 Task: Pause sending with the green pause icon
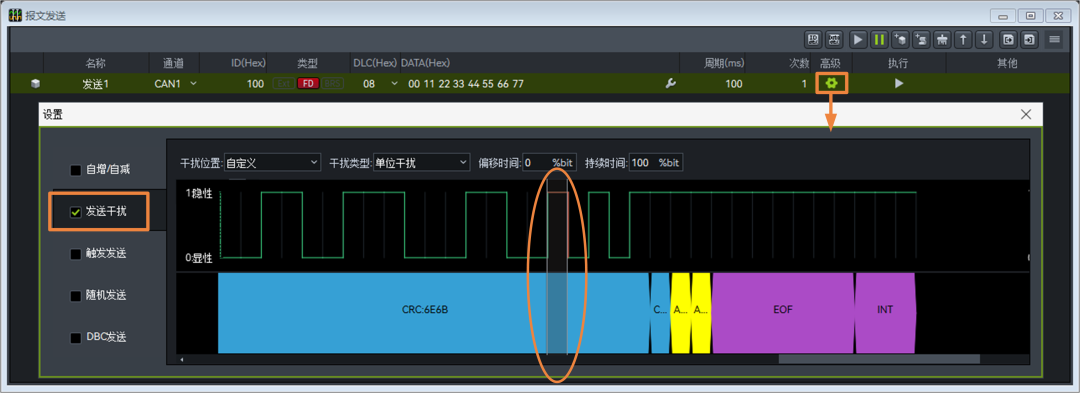click(x=879, y=40)
